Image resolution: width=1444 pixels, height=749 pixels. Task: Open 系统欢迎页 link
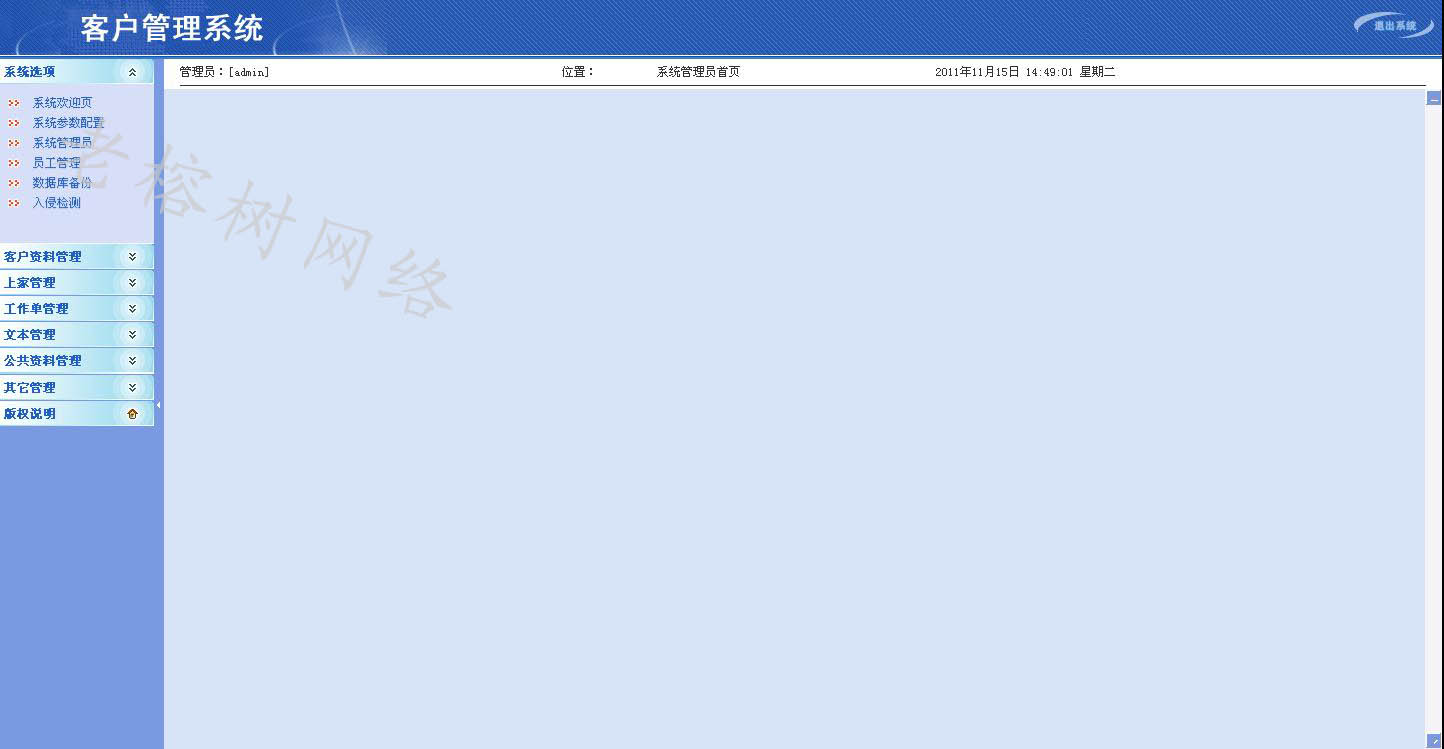[62, 103]
